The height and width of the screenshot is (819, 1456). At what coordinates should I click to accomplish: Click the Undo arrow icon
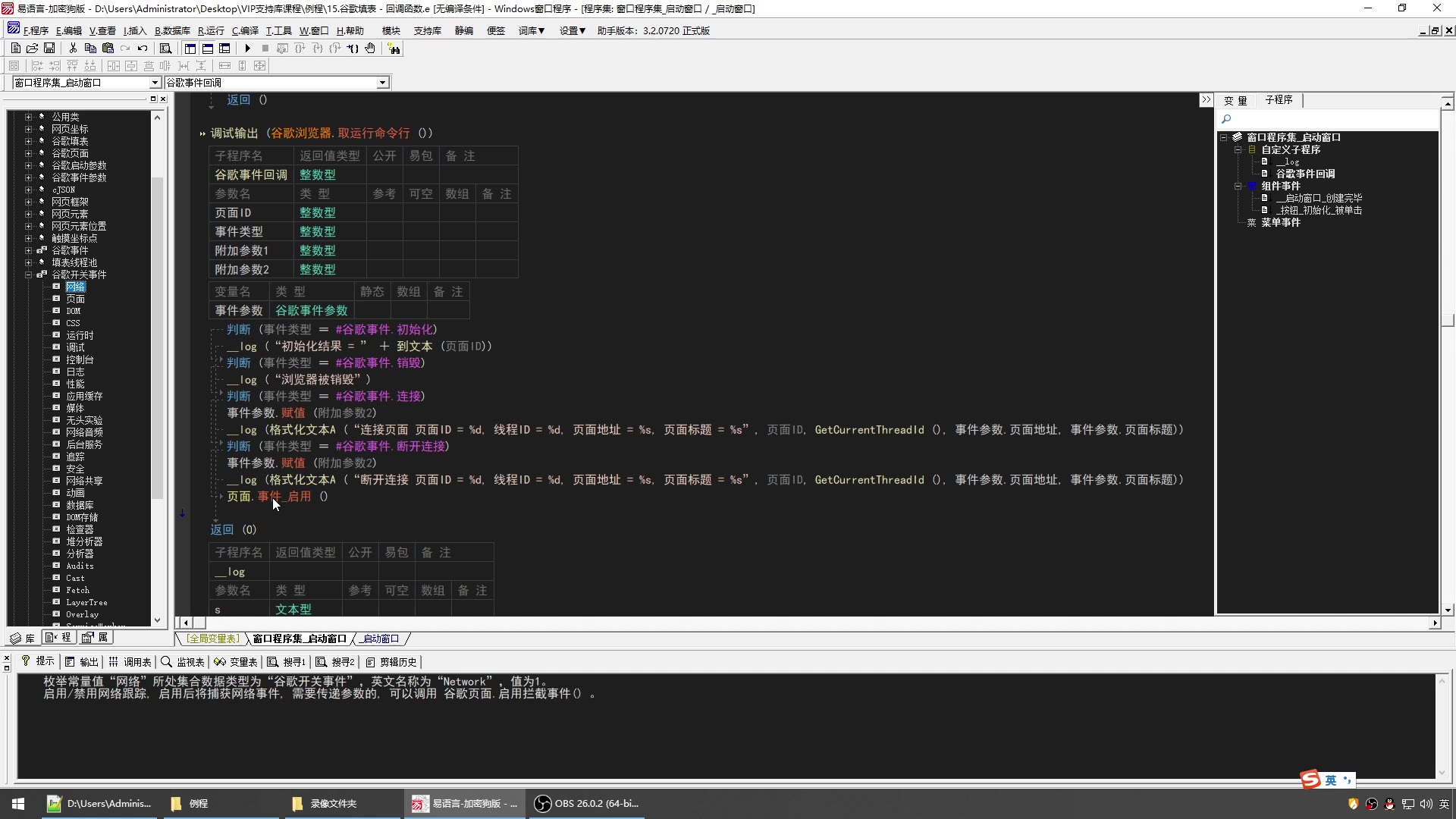click(143, 49)
